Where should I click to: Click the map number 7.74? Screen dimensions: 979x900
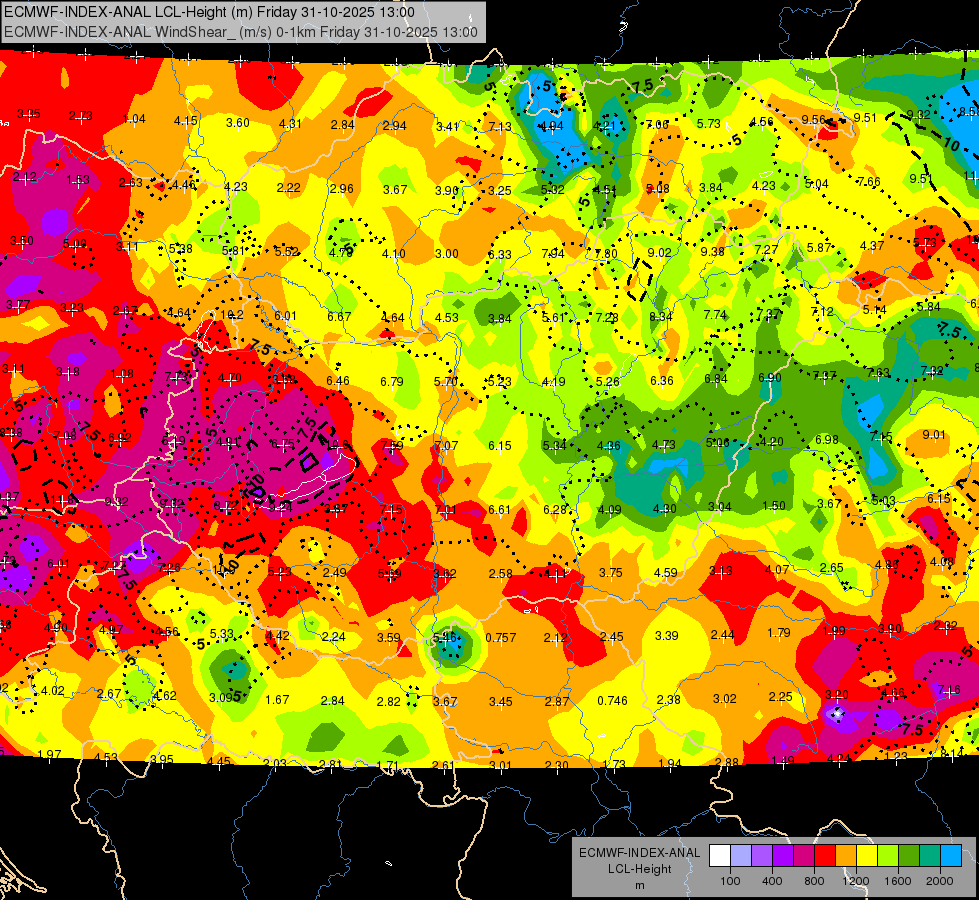pos(715,314)
